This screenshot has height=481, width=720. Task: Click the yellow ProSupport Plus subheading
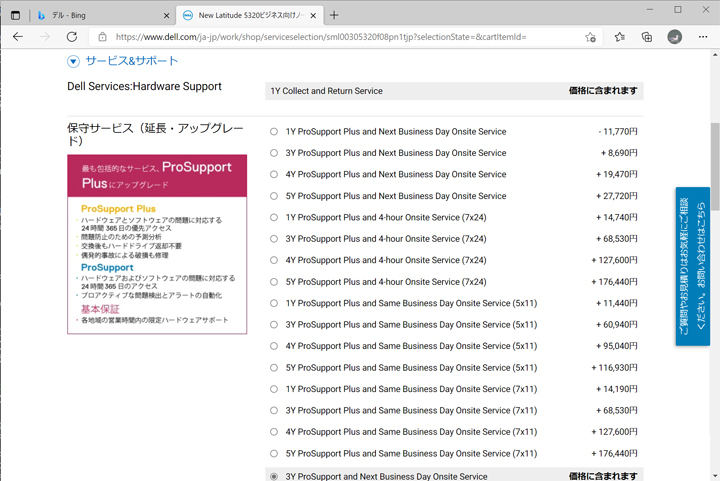pos(118,209)
